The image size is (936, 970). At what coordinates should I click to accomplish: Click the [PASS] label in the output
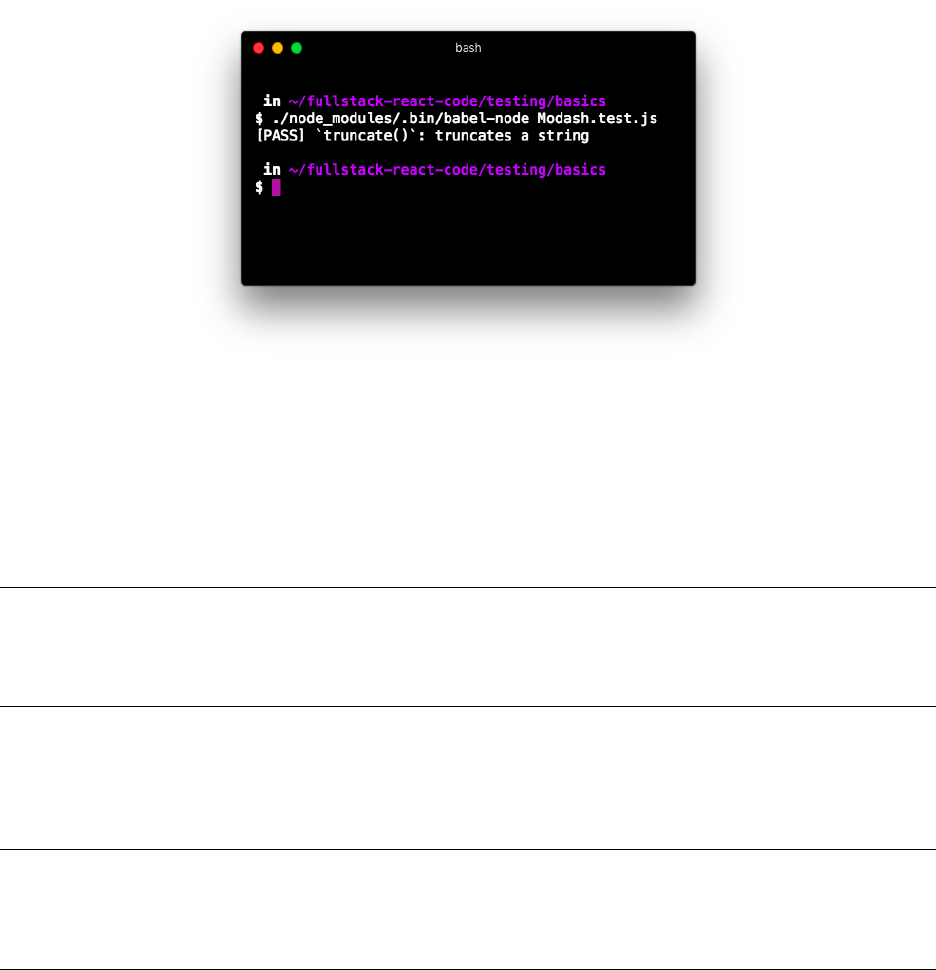pos(281,136)
